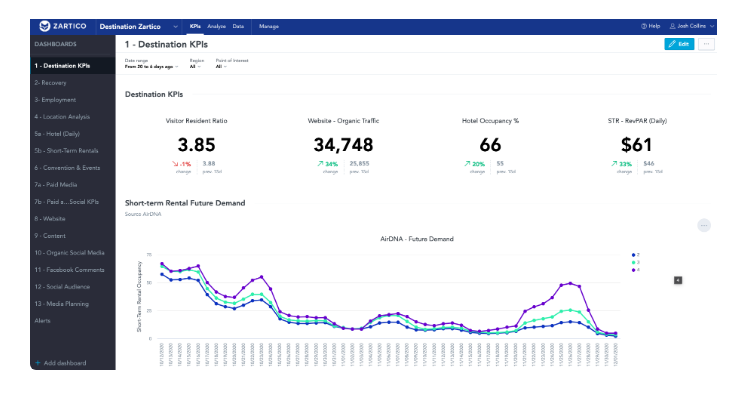This screenshot has width=746, height=394.
Task: Open the 3- Employment dashboard
Action: click(x=73, y=100)
